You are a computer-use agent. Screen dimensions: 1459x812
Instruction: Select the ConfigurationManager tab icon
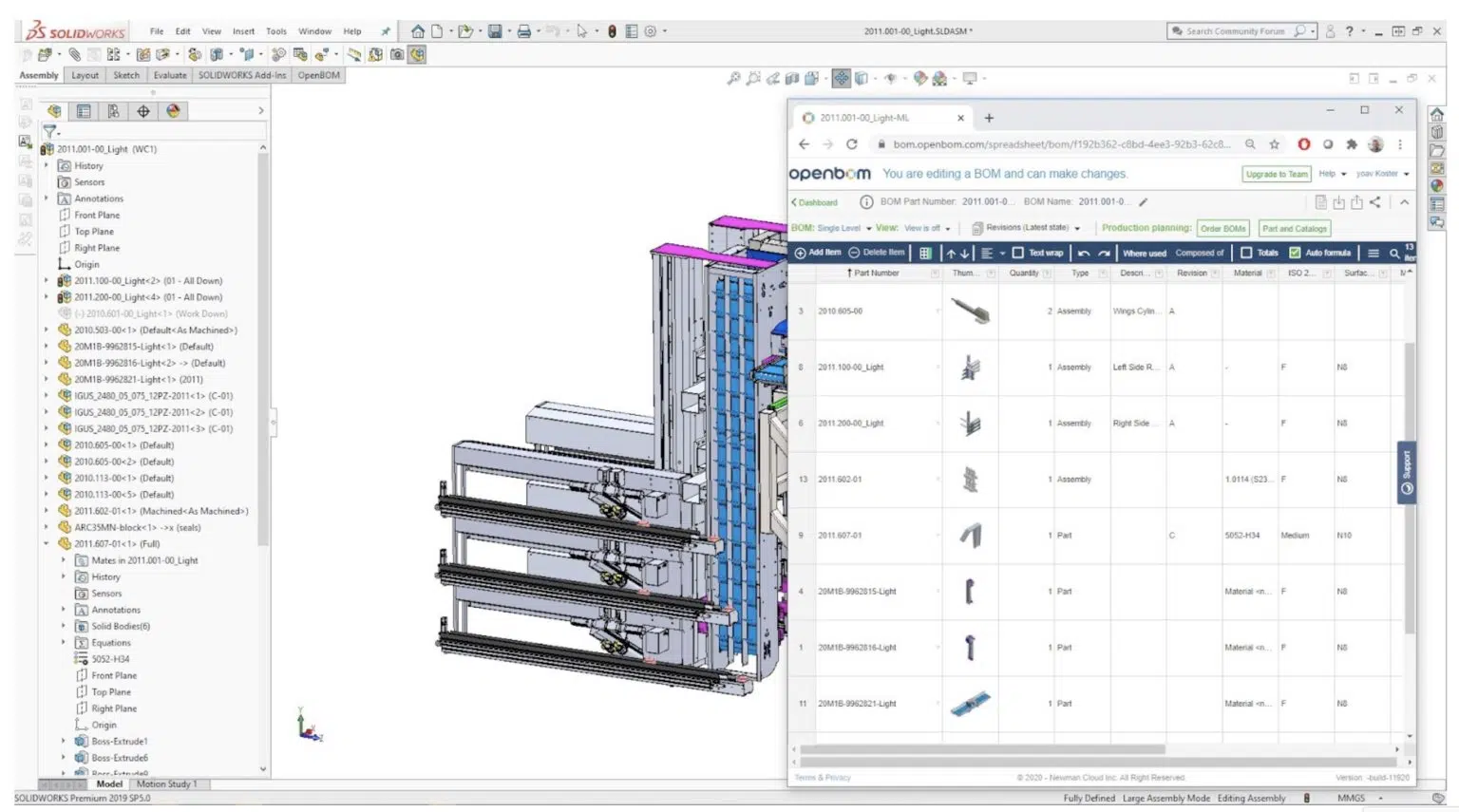tap(113, 111)
